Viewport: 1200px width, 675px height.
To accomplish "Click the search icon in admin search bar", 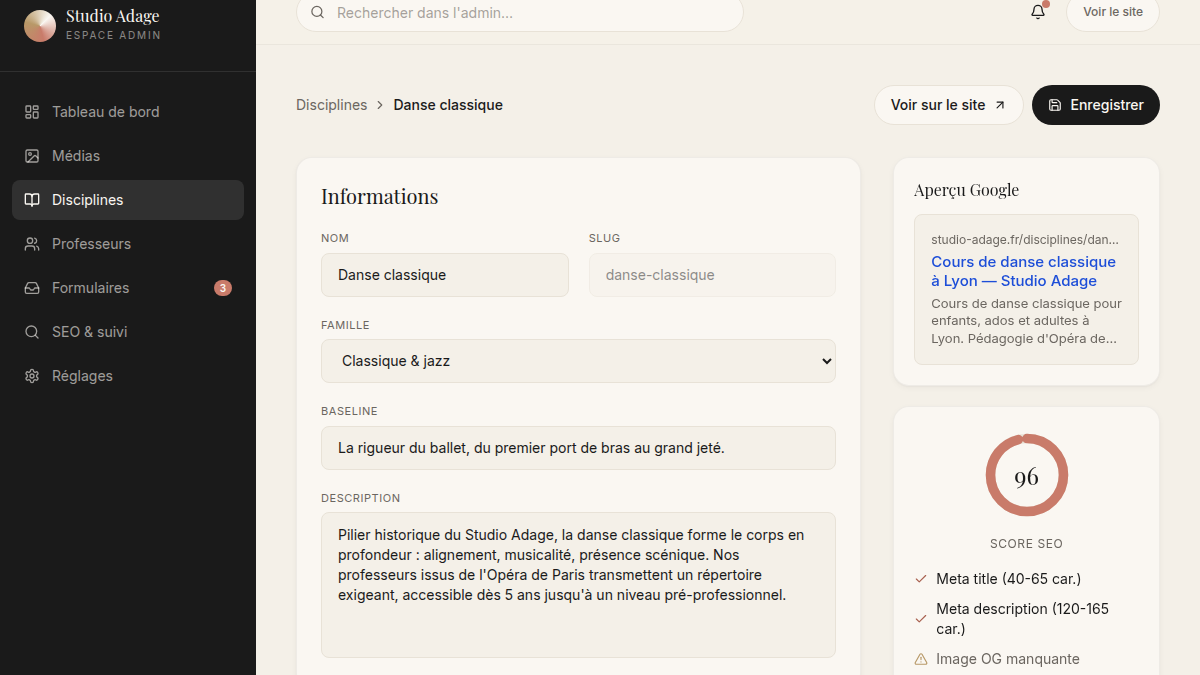I will pos(318,13).
